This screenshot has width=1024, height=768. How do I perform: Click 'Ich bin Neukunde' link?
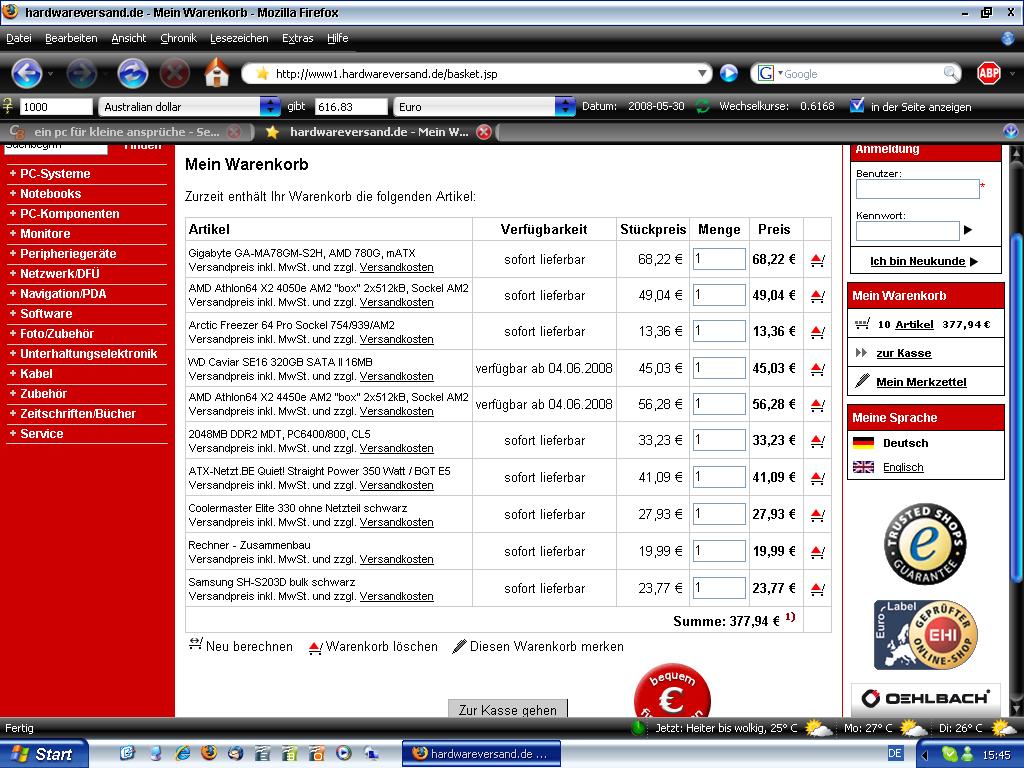pyautogui.click(x=917, y=261)
